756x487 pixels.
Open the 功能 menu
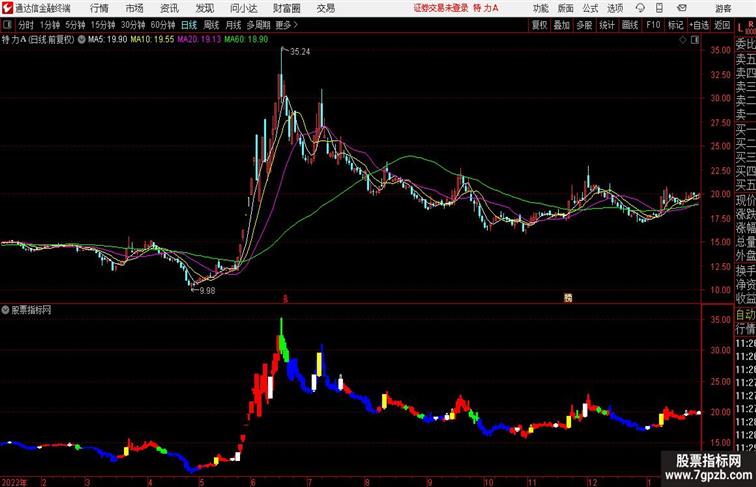click(540, 8)
